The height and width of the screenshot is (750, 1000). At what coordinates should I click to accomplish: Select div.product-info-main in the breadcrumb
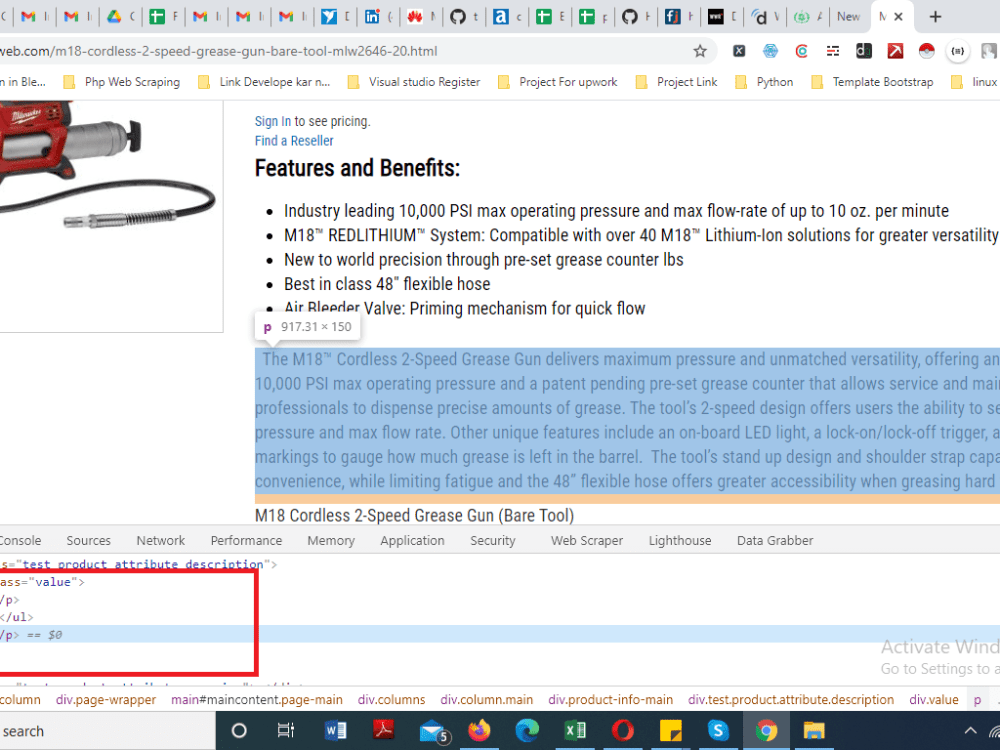point(610,700)
